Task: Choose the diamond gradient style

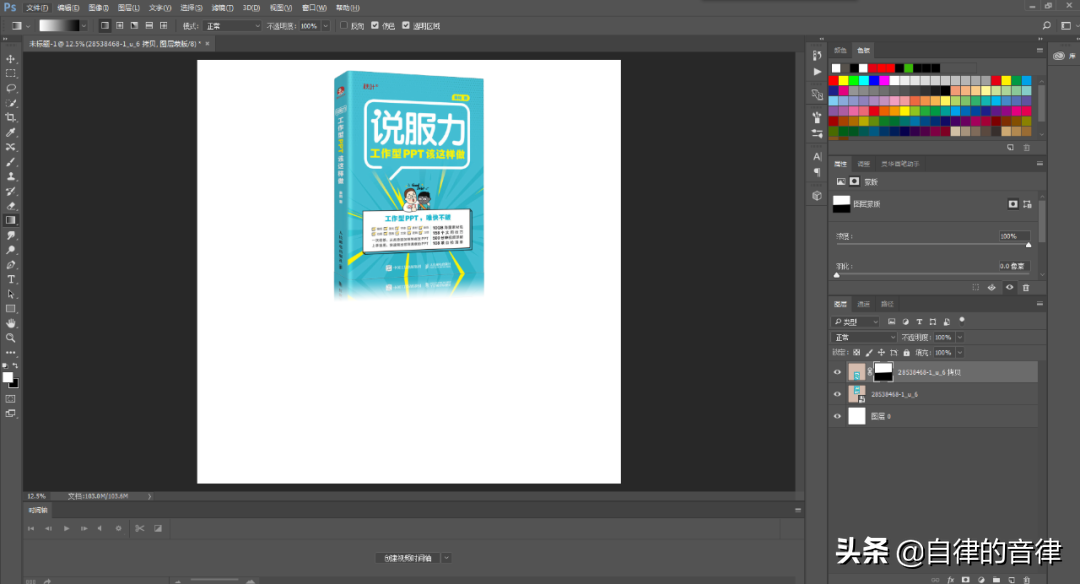Action: [x=163, y=25]
